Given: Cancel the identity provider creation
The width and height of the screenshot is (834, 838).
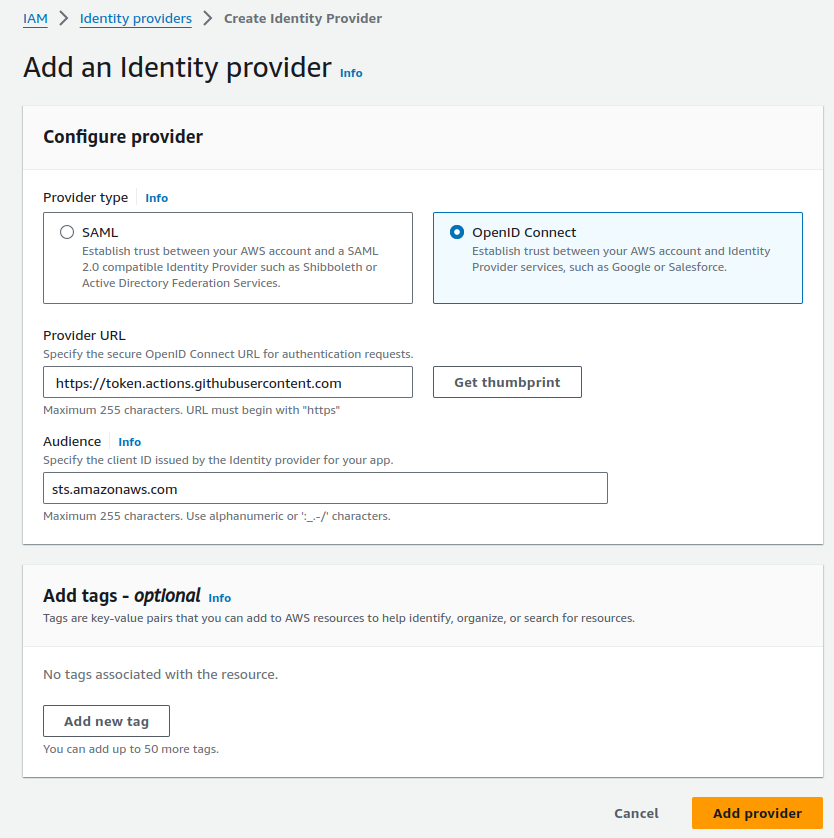Looking at the screenshot, I should pyautogui.click(x=636, y=813).
